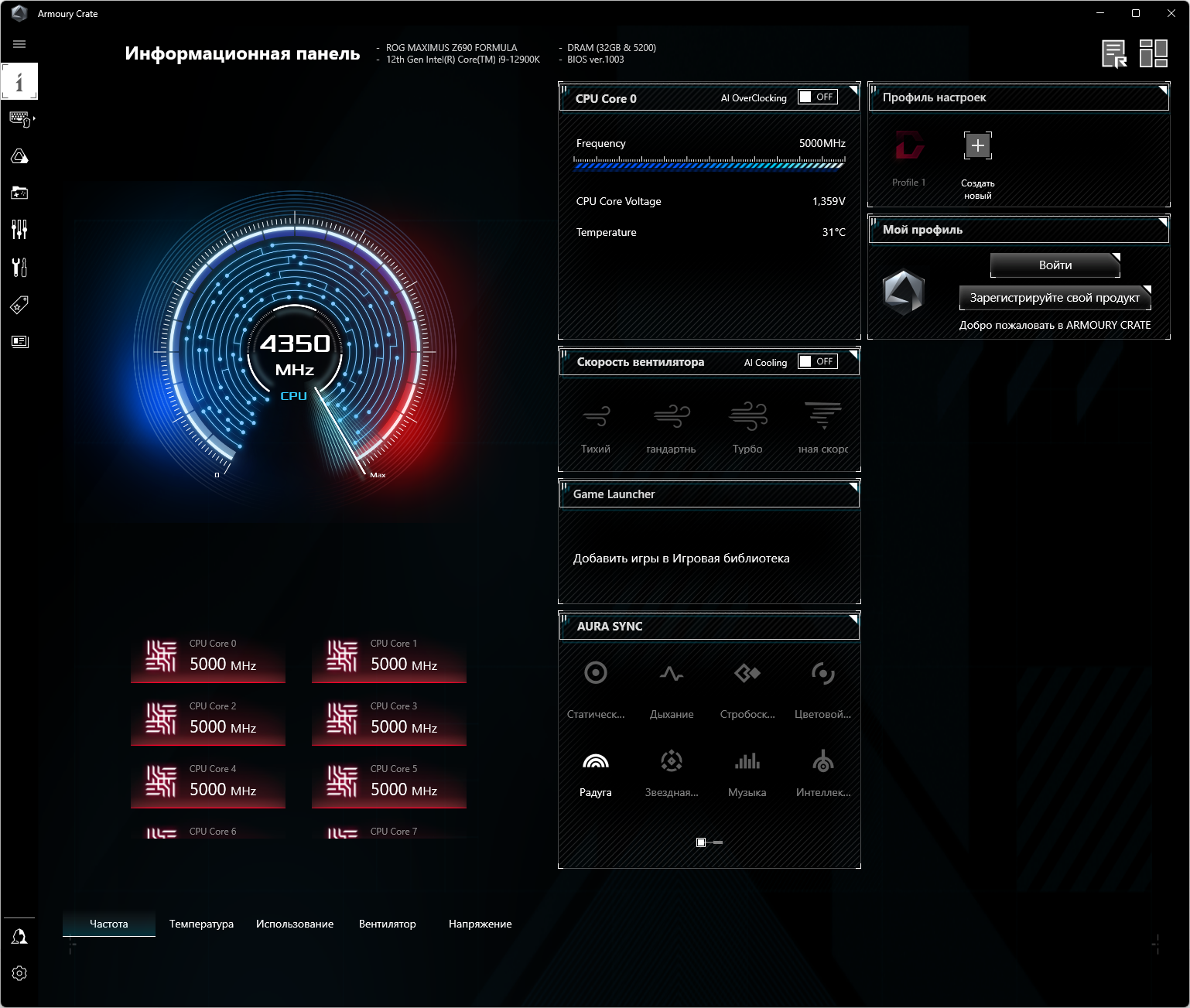Screen dimensions: 1190x1008
Task: Open the Deals tag sidebar icon
Action: tap(19, 305)
